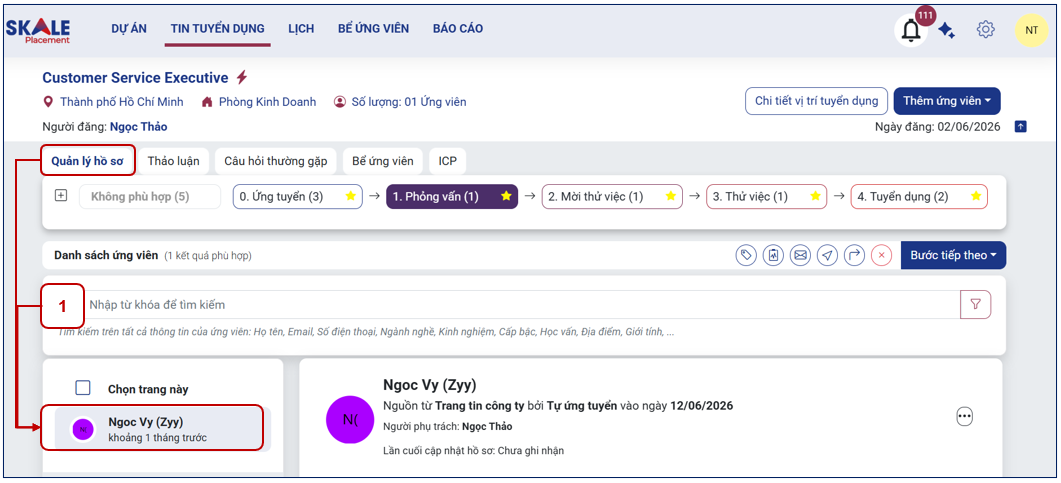The image size is (1061, 483).
Task: Click the three-dots menu for Ngoc Vy
Action: click(x=964, y=417)
